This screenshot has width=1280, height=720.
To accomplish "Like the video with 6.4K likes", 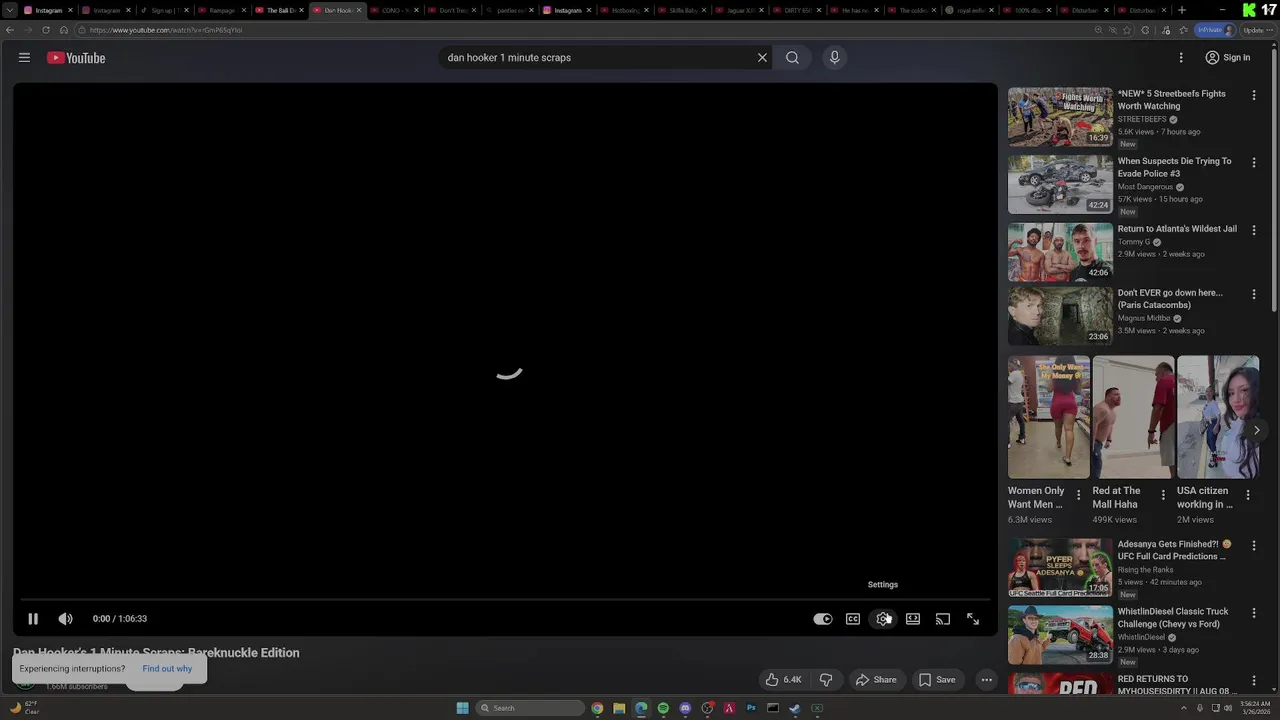I will pyautogui.click(x=784, y=680).
